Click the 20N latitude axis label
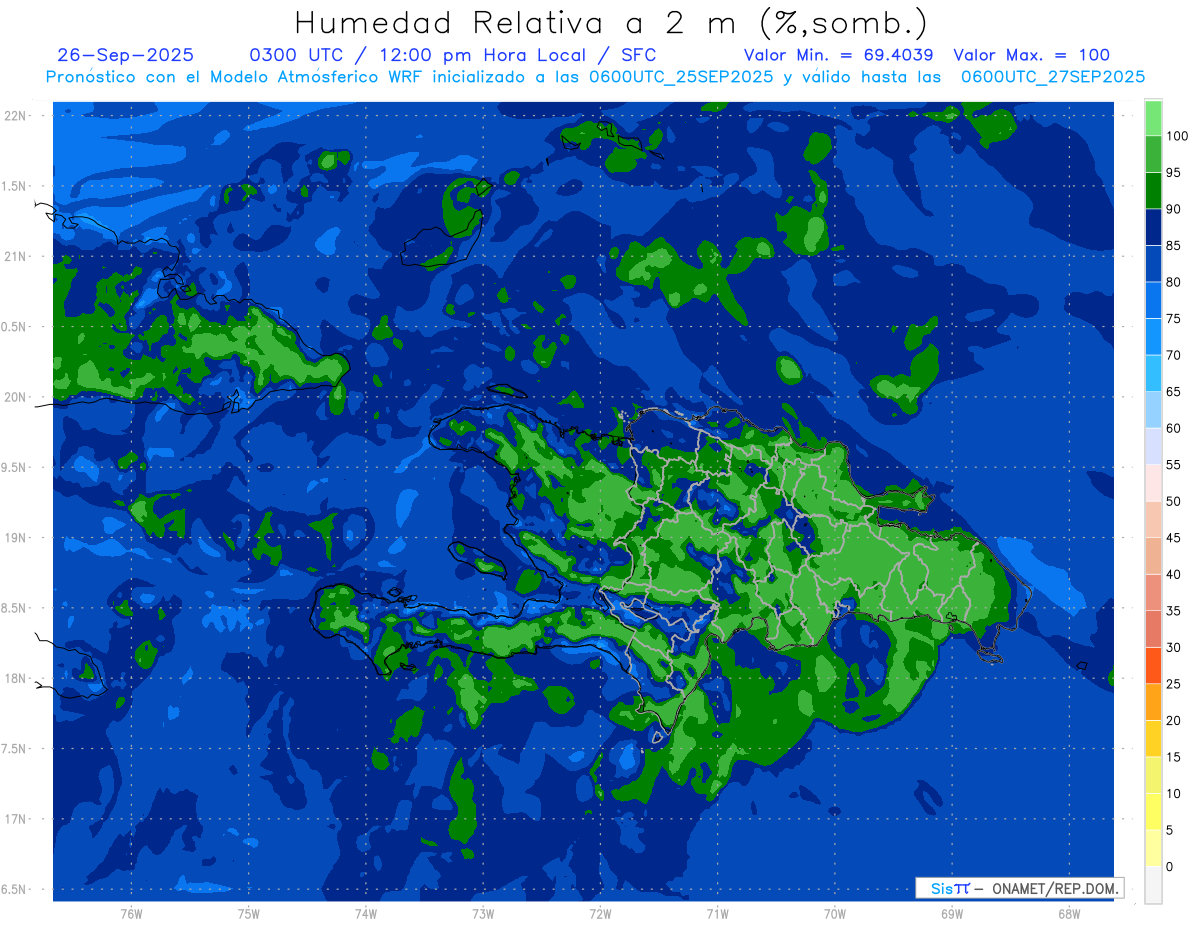1200x927 pixels. (16, 397)
